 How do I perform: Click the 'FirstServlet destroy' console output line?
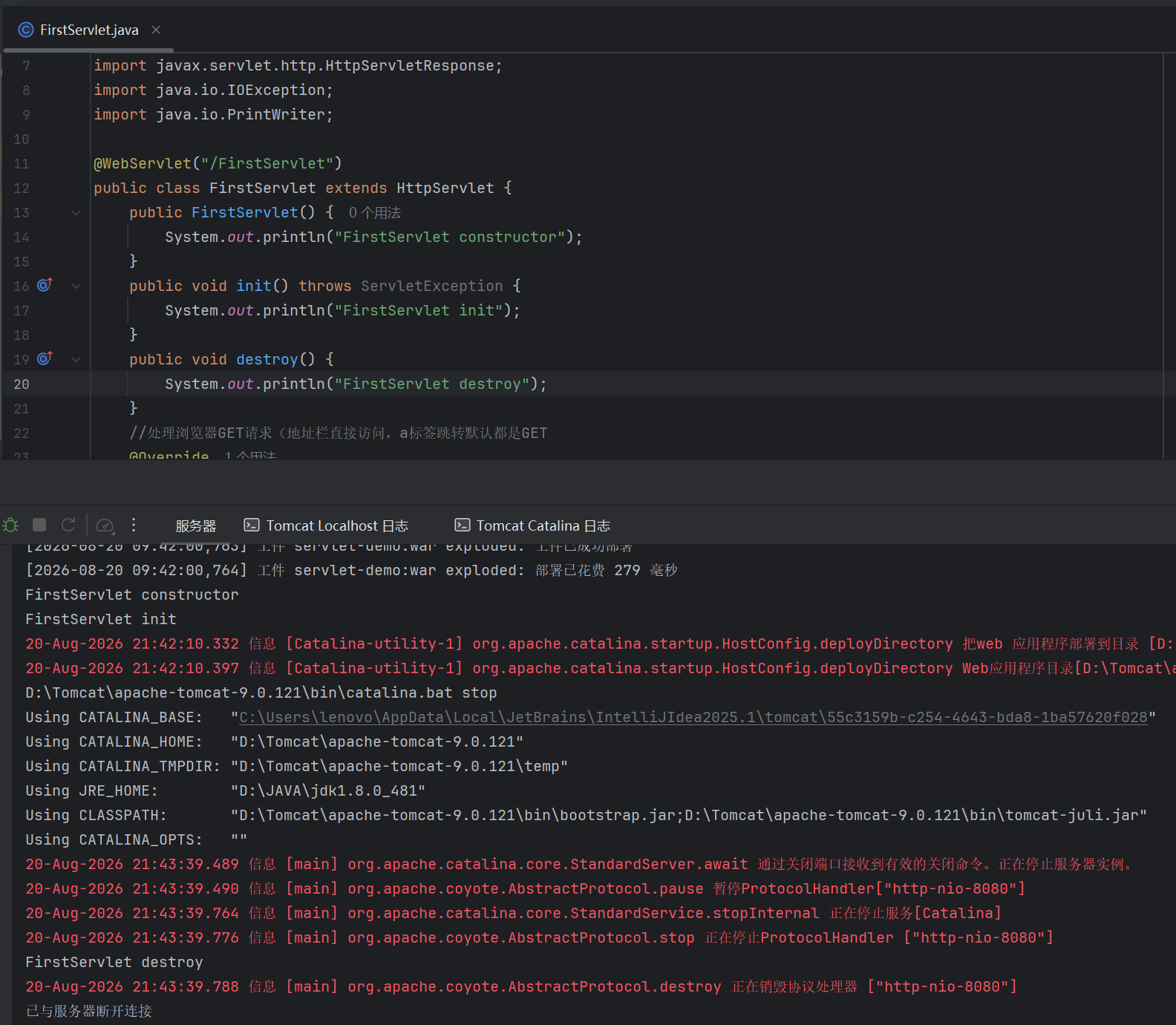tap(114, 962)
